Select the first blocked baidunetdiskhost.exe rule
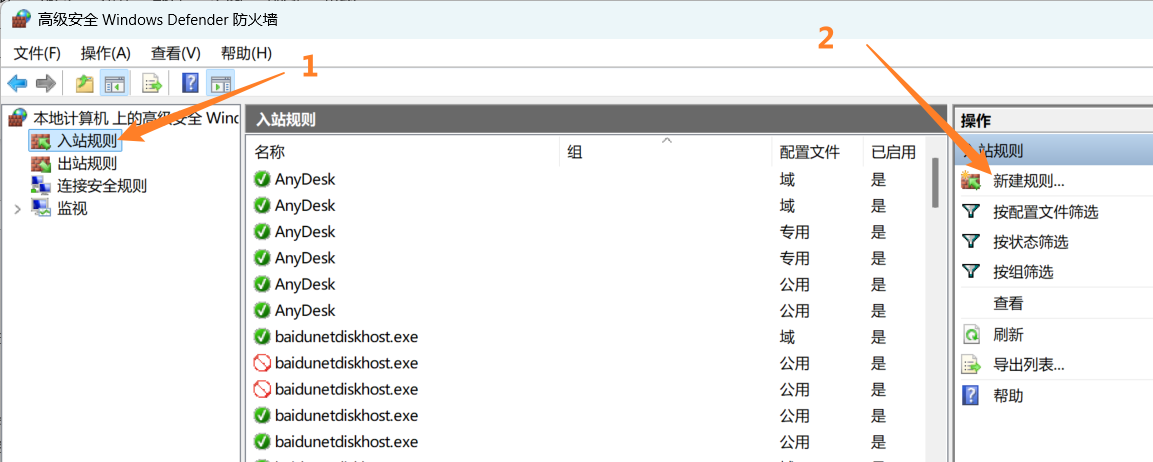Screen dimensions: 1153x462 346,363
